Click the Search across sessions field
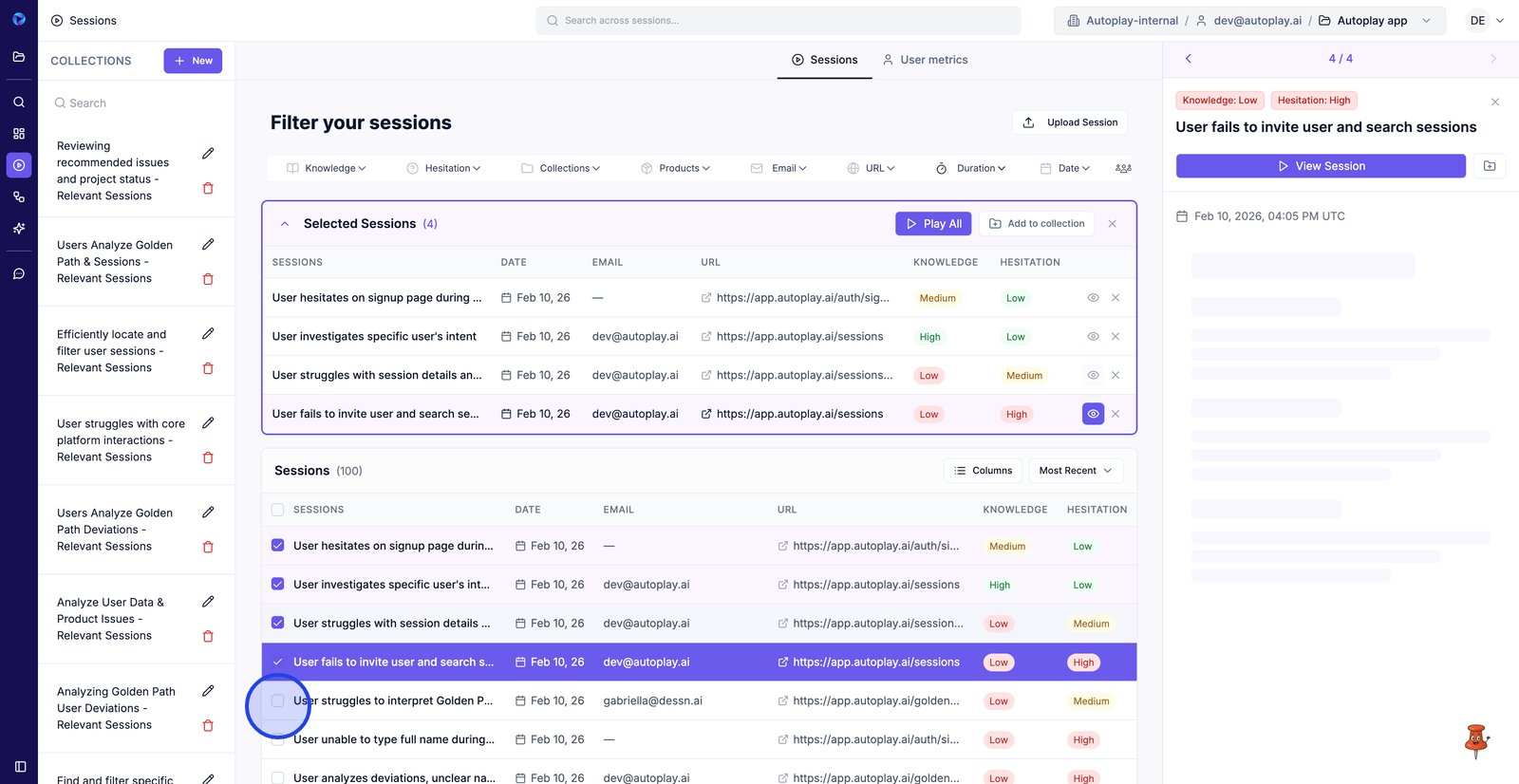The width and height of the screenshot is (1519, 784). [x=778, y=20]
